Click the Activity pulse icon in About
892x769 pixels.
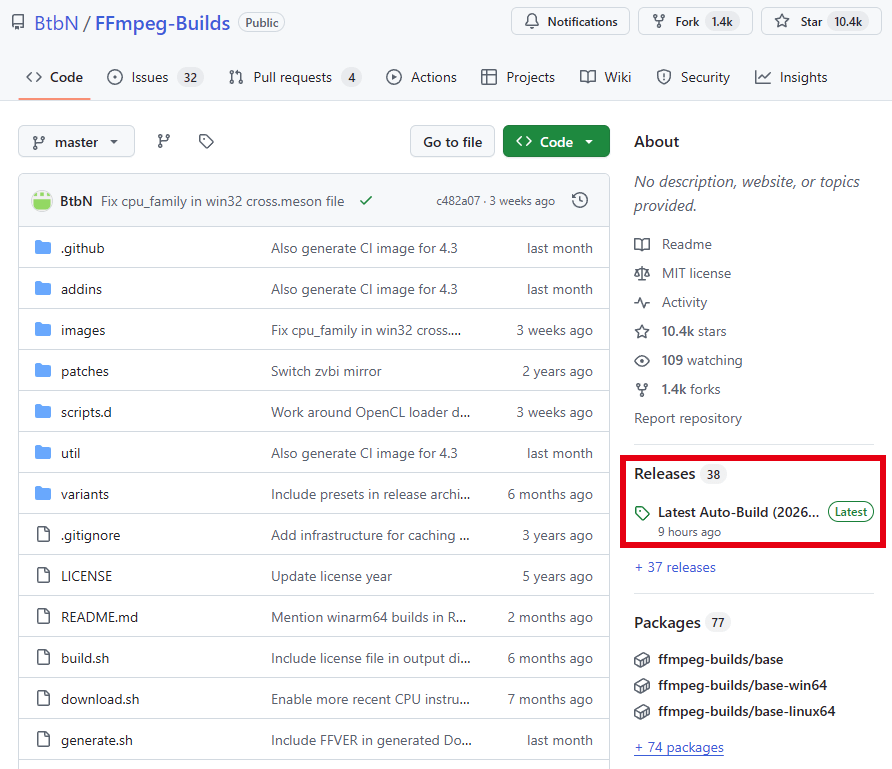642,302
